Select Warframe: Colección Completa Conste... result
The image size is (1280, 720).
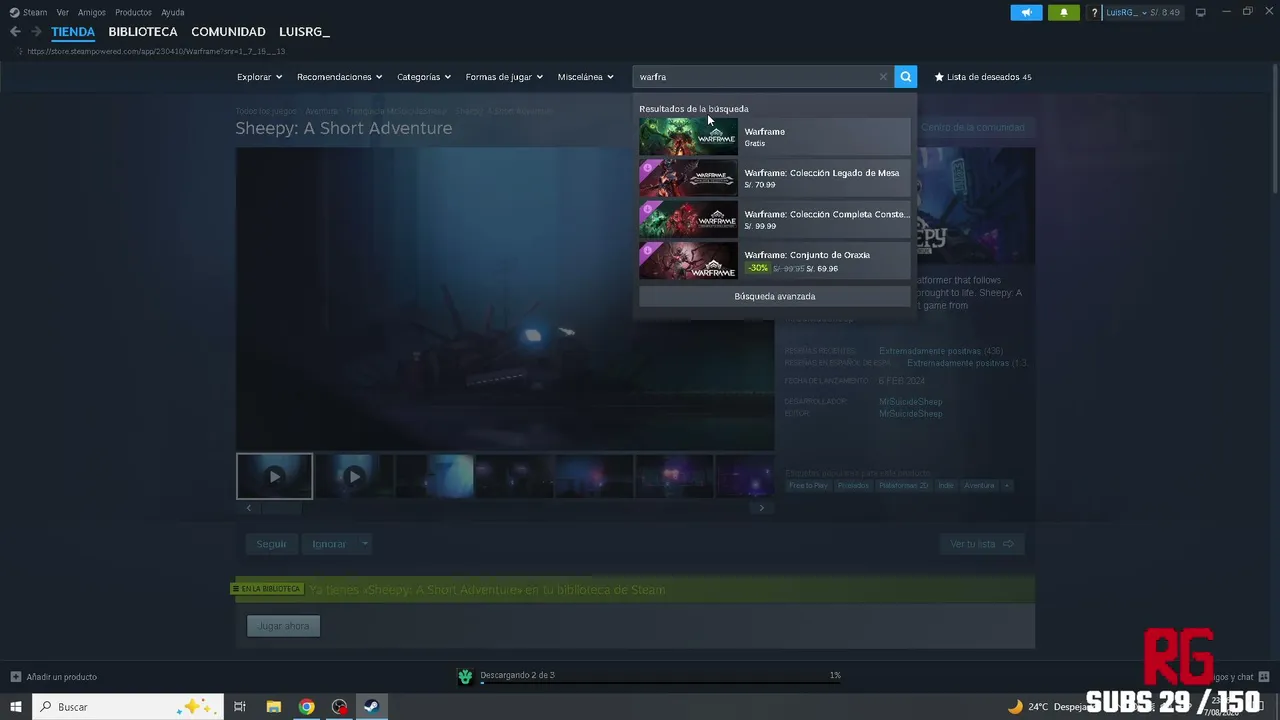coord(775,219)
